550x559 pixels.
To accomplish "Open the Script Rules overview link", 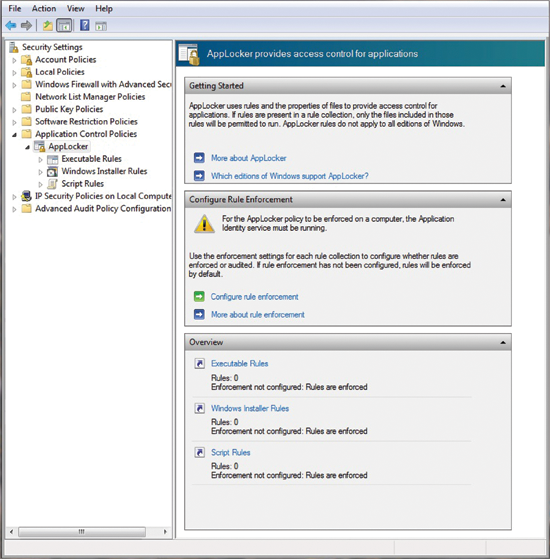I will pyautogui.click(x=230, y=452).
